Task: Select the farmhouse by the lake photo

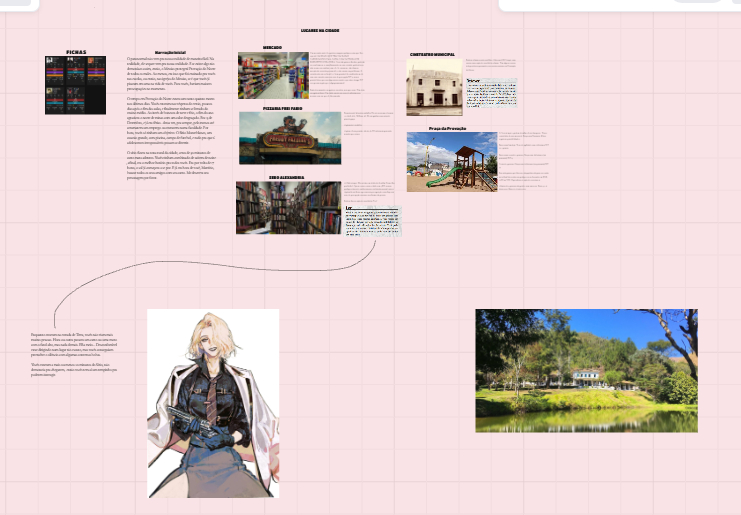Action: (x=586, y=370)
